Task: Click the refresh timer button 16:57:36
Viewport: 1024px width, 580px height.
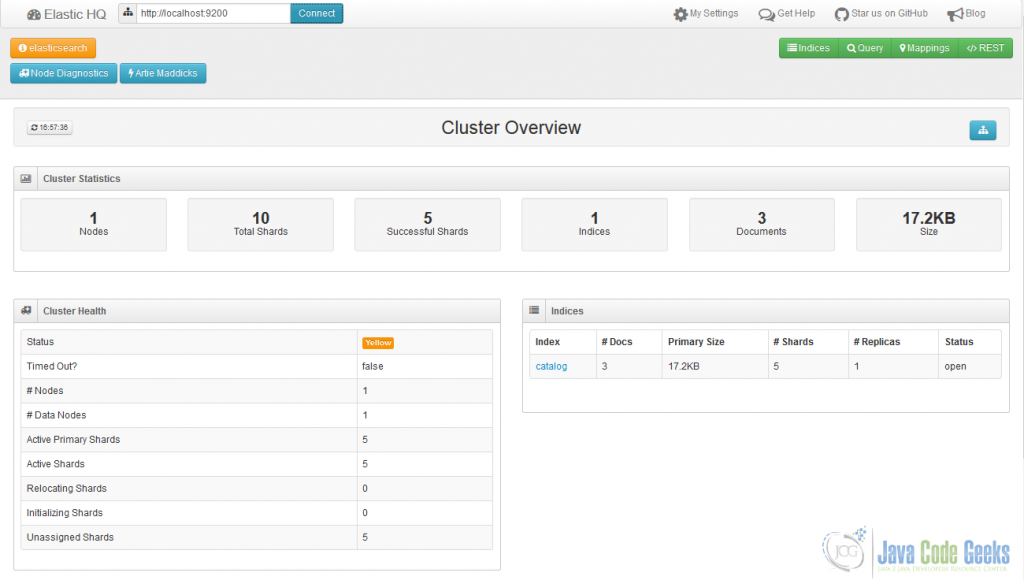Action: tap(50, 127)
